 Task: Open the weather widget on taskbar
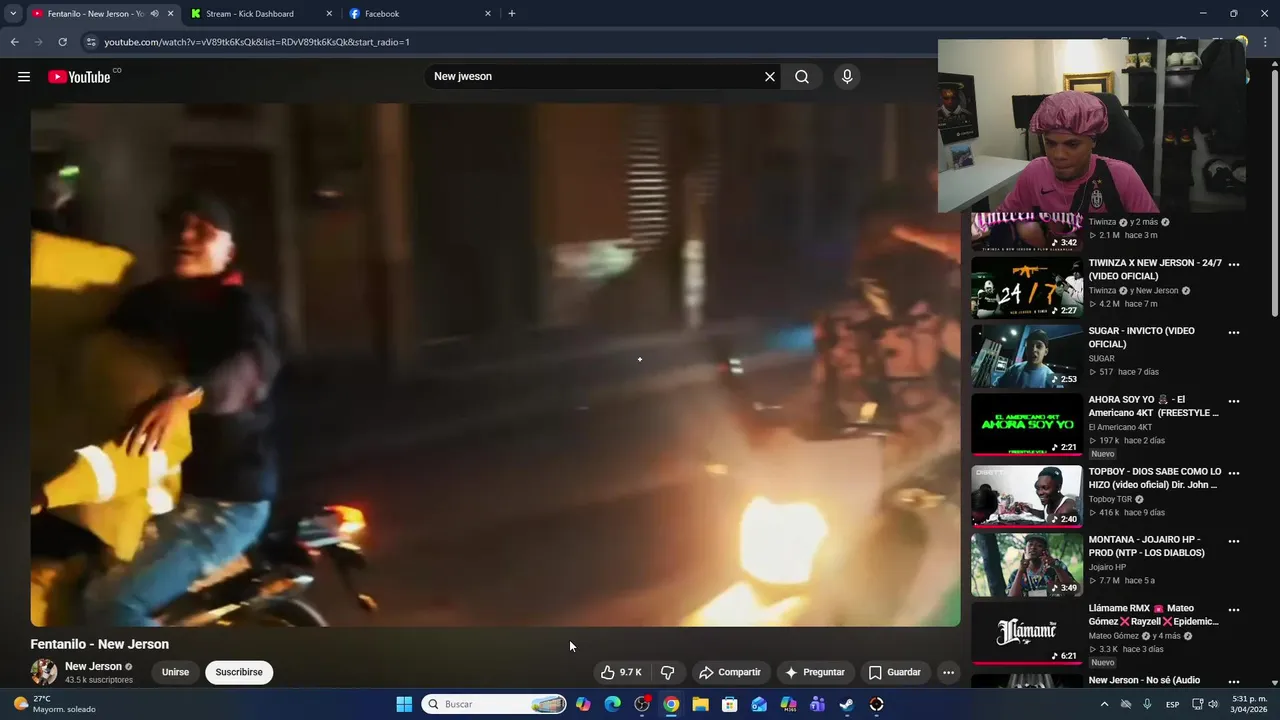pos(55,704)
